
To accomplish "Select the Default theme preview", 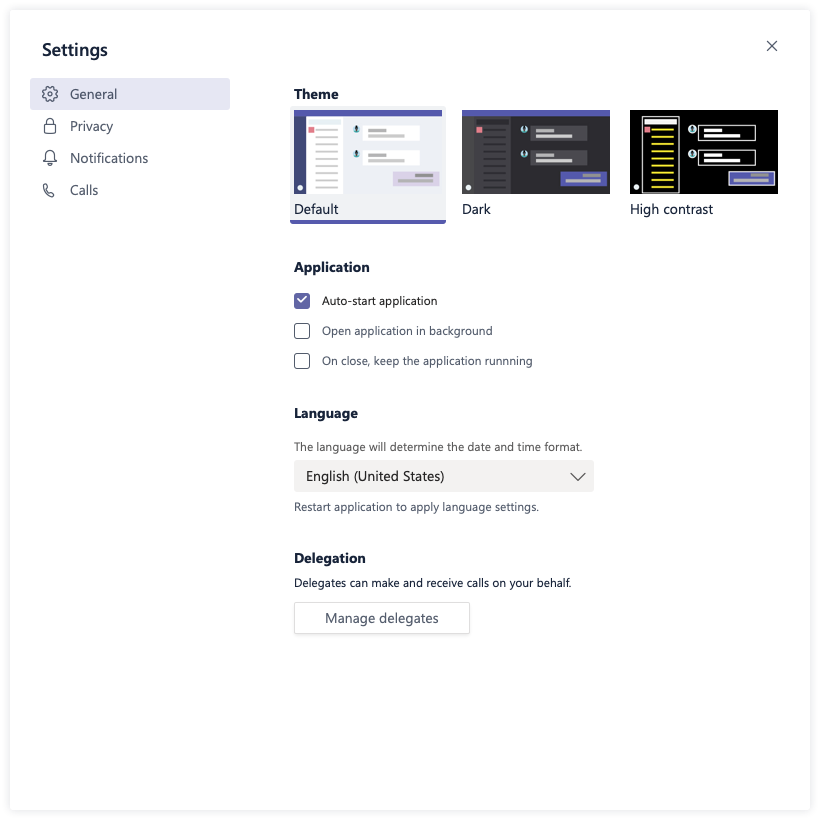I will (367, 151).
